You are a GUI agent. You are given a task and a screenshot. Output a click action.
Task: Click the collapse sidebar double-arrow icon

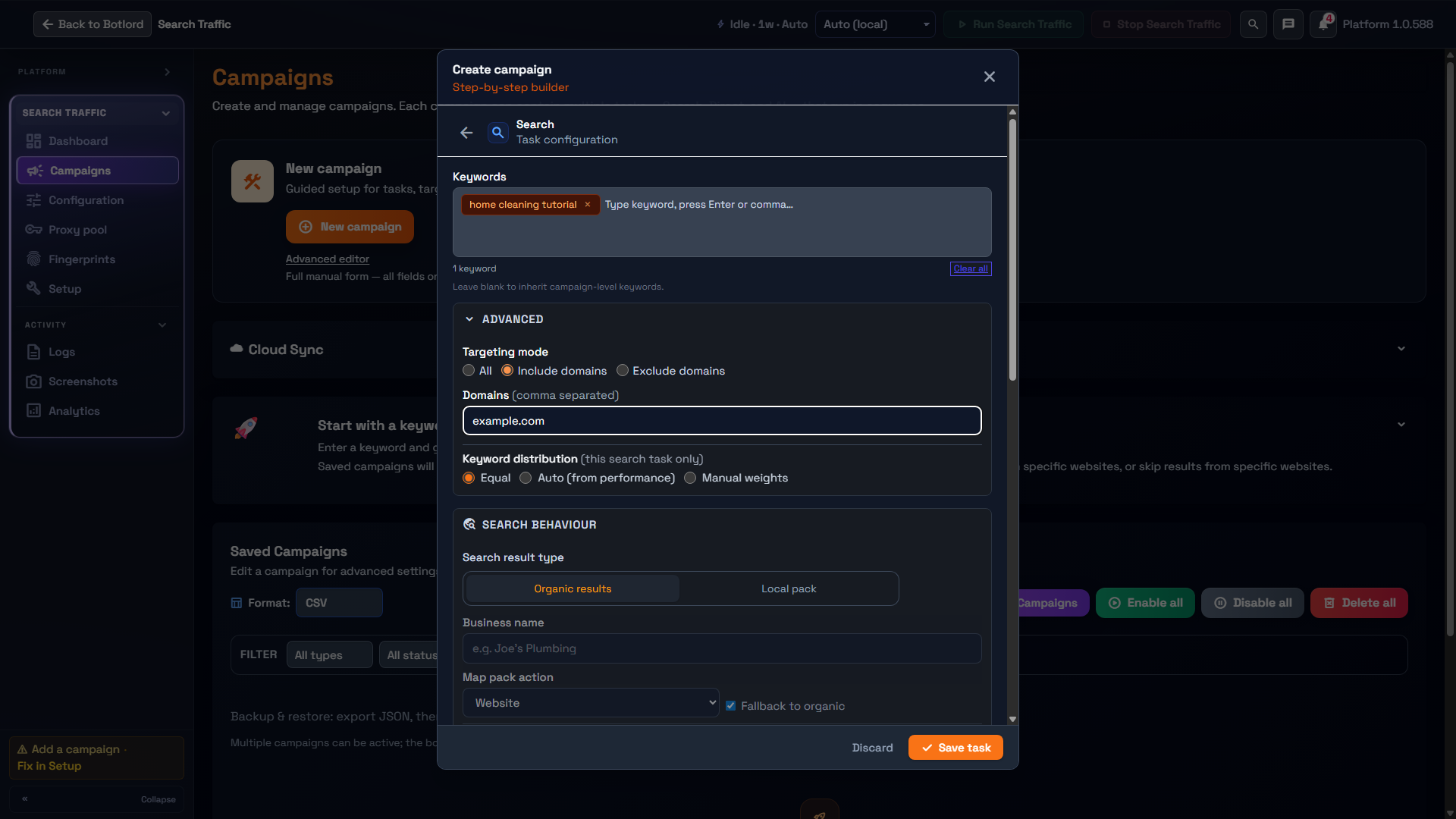[x=25, y=799]
